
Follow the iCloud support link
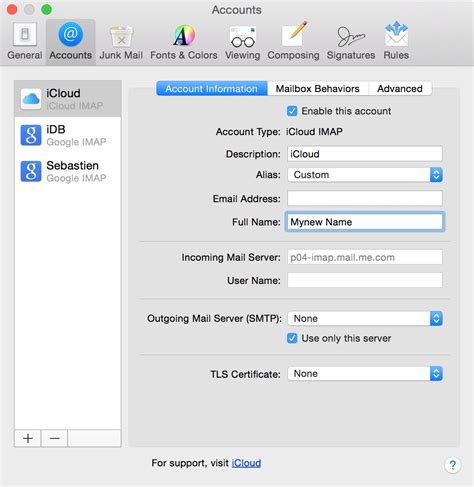(246, 463)
